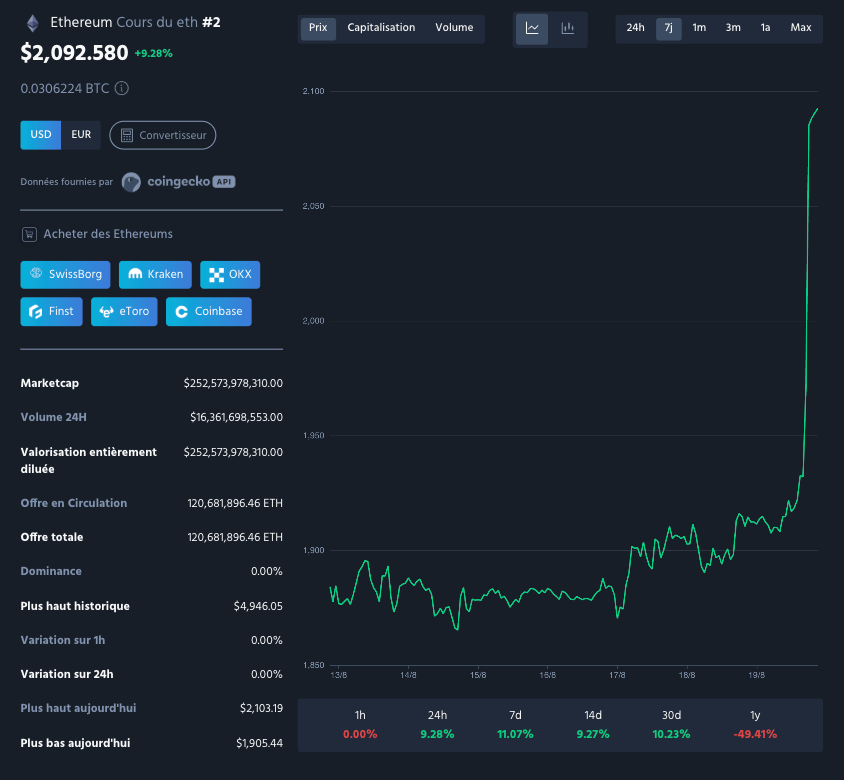Click the Volume 24H label
Screen dimensions: 844x780
tap(53, 417)
